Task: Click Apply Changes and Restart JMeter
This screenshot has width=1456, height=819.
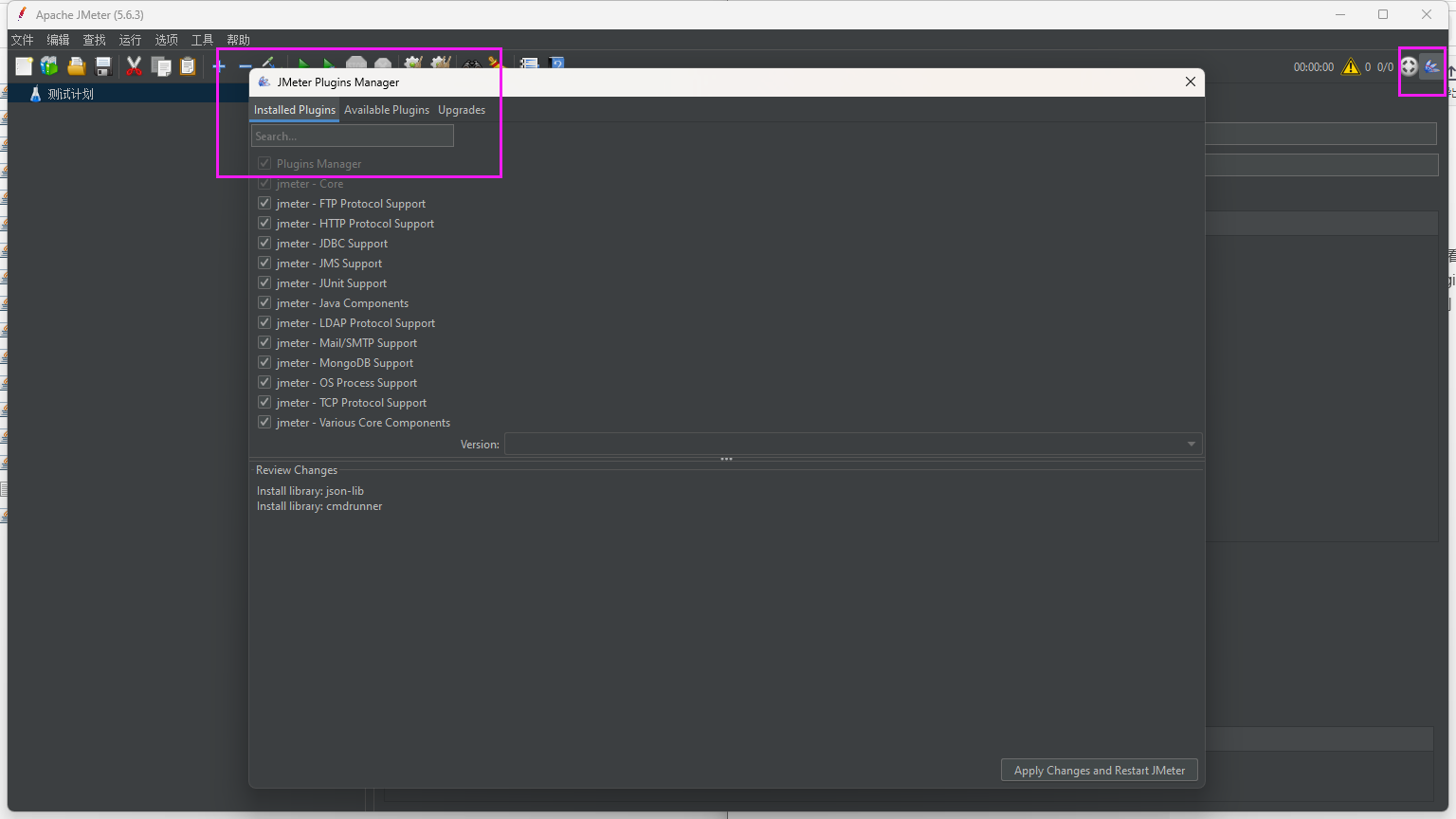Action: point(1100,771)
